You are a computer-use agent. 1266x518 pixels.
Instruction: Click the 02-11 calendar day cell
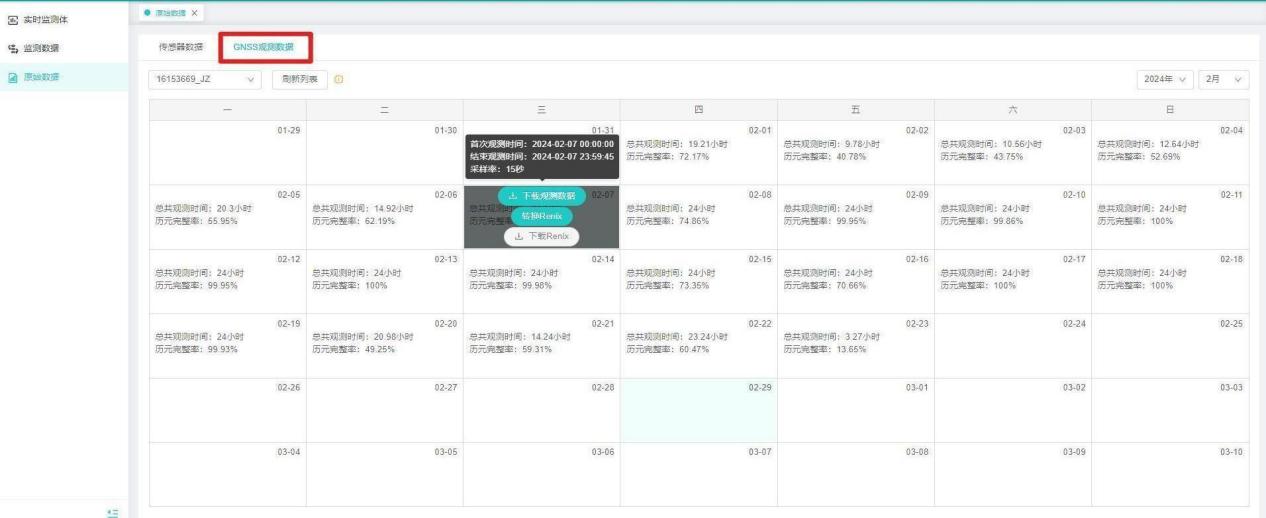click(1169, 216)
